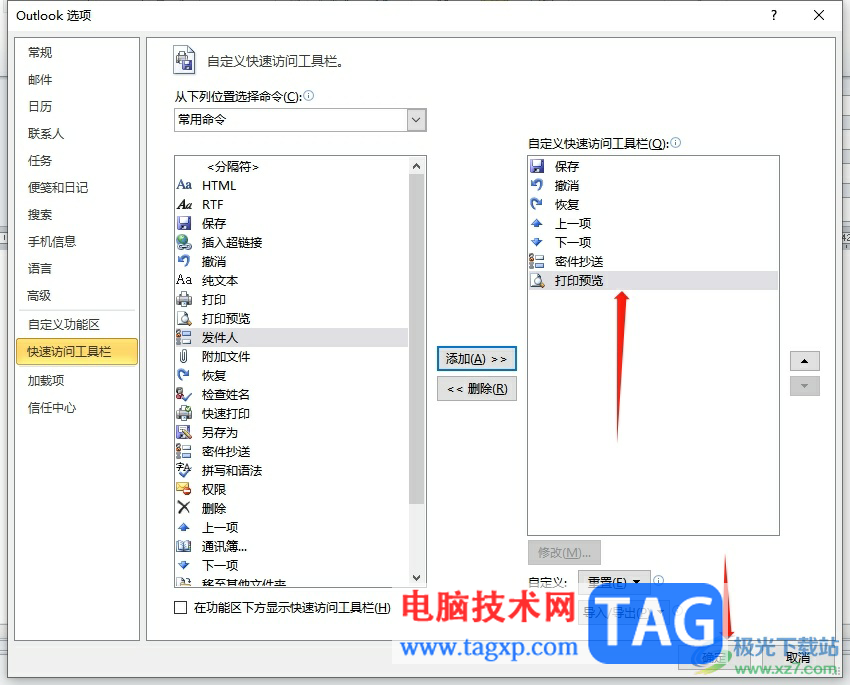Select the delete X icon
The width and height of the screenshot is (850, 685).
pos(184,508)
